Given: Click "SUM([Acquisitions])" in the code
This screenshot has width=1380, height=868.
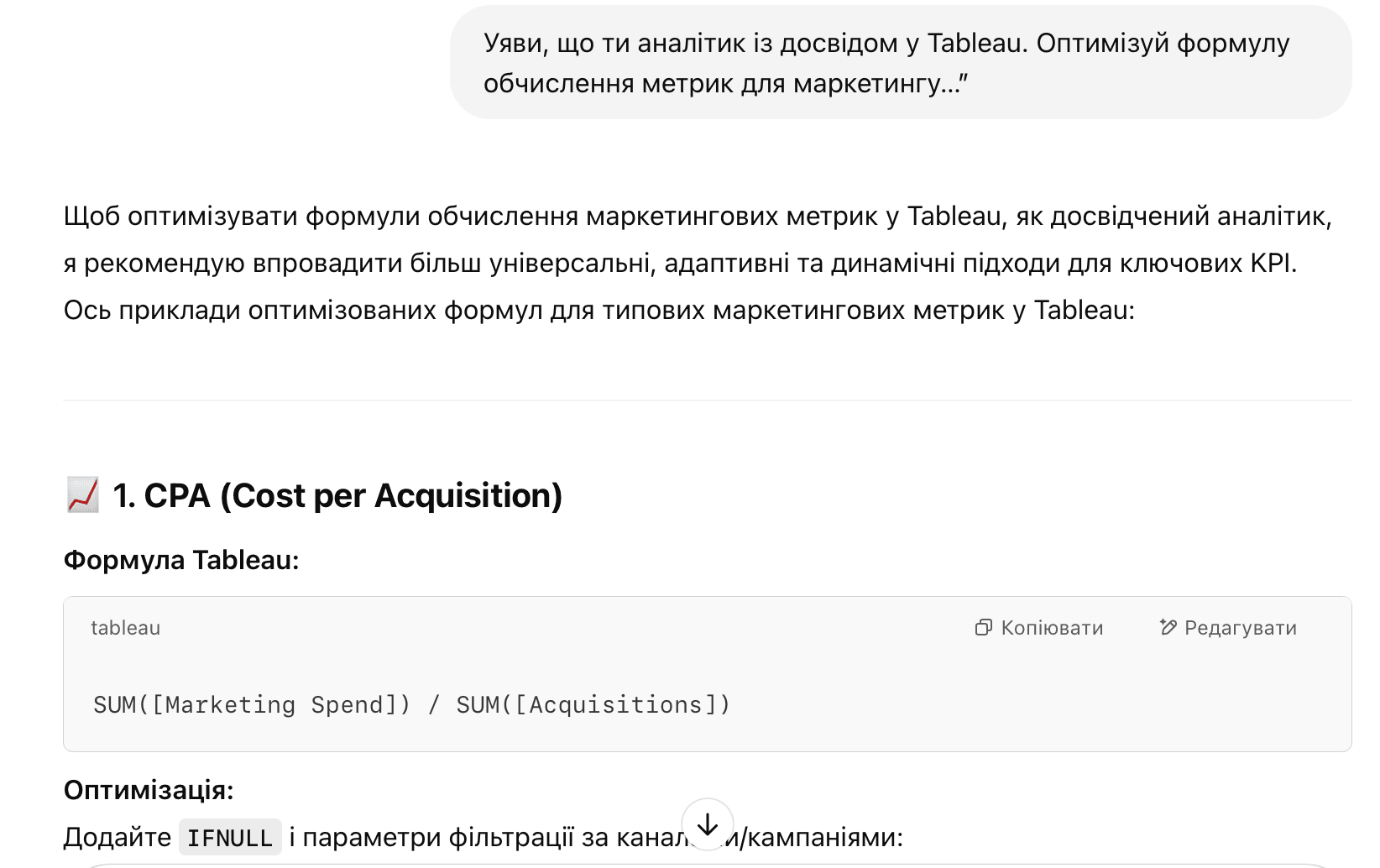Looking at the screenshot, I should click(593, 704).
